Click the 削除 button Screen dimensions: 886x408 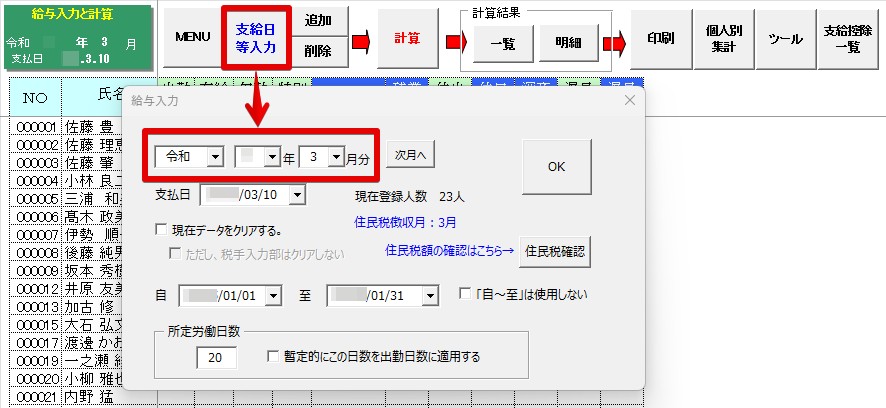319,52
